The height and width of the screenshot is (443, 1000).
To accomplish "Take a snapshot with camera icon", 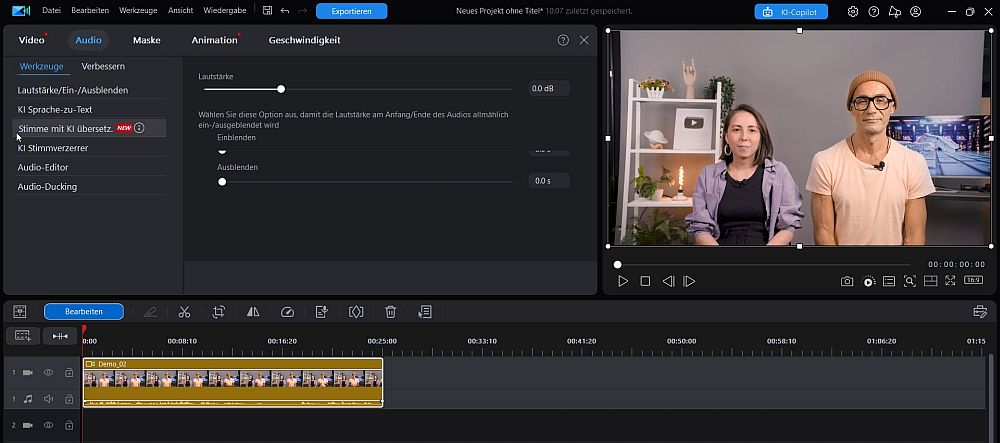I will (847, 281).
